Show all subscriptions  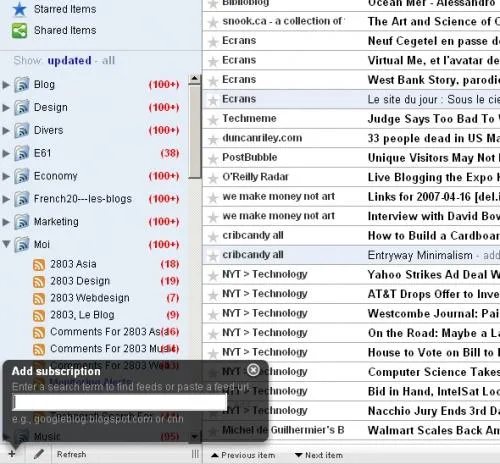click(108, 61)
